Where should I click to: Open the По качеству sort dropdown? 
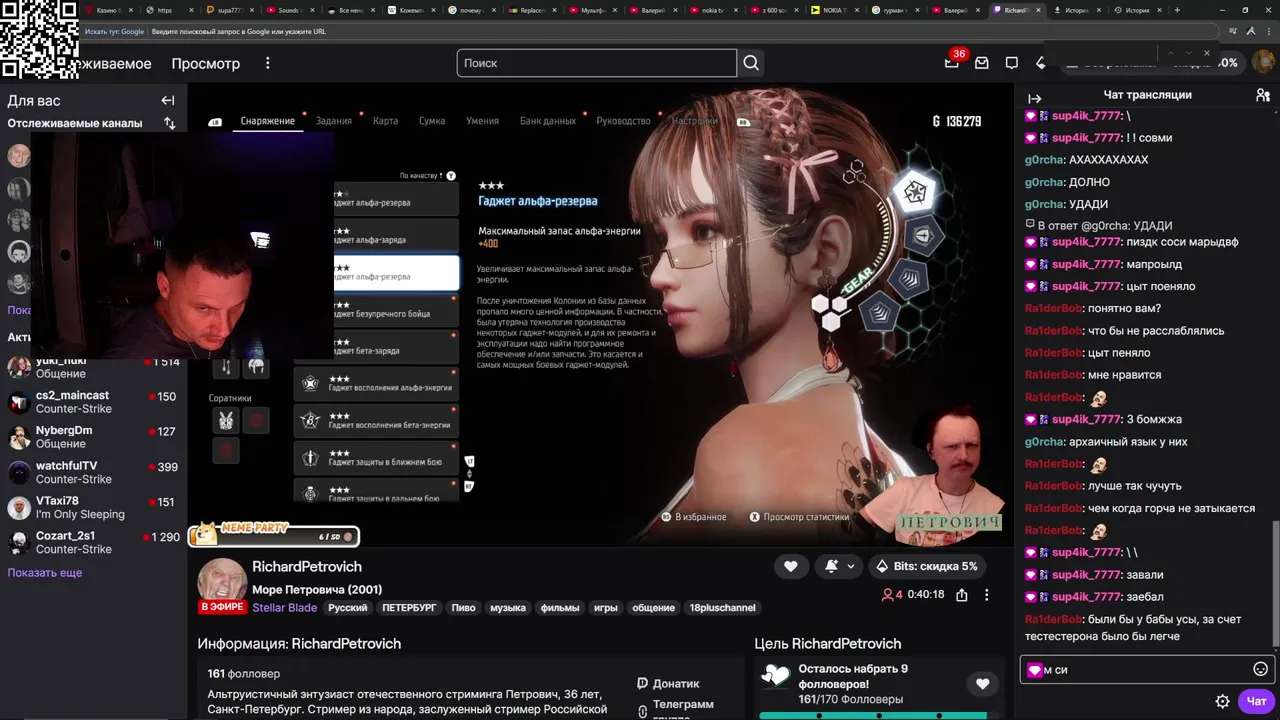[427, 176]
